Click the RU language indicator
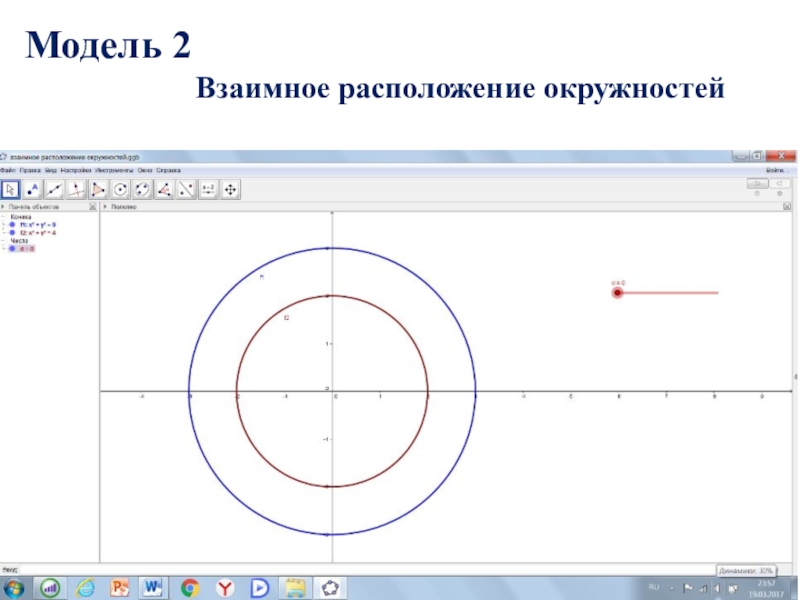The height and width of the screenshot is (600, 800). pos(654,588)
